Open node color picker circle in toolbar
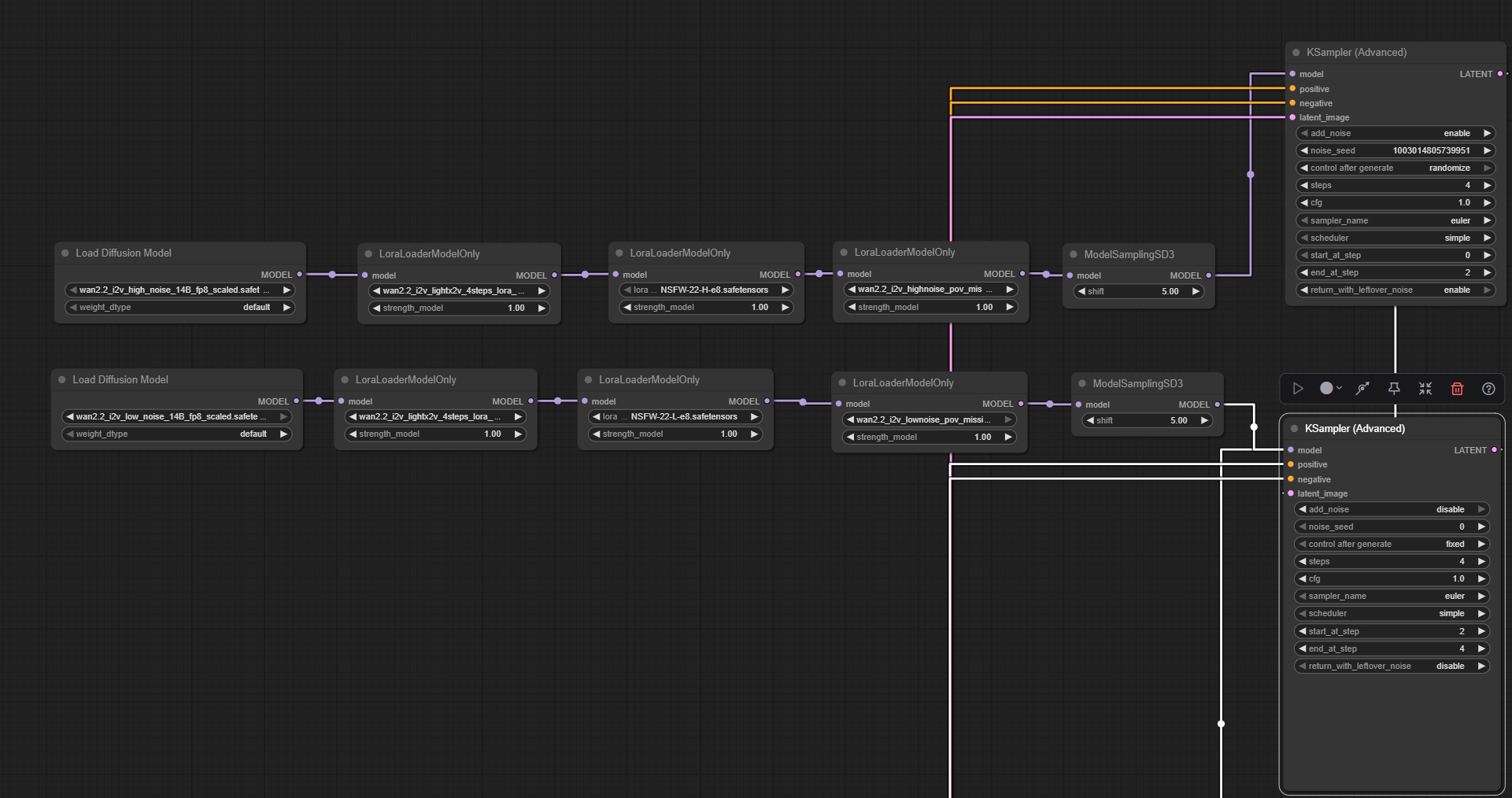1512x798 pixels. pyautogui.click(x=1330, y=388)
